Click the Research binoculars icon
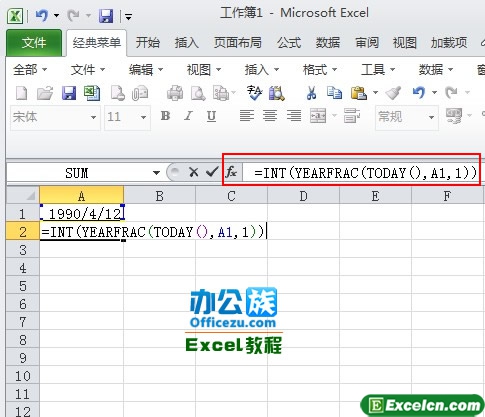 coord(277,93)
